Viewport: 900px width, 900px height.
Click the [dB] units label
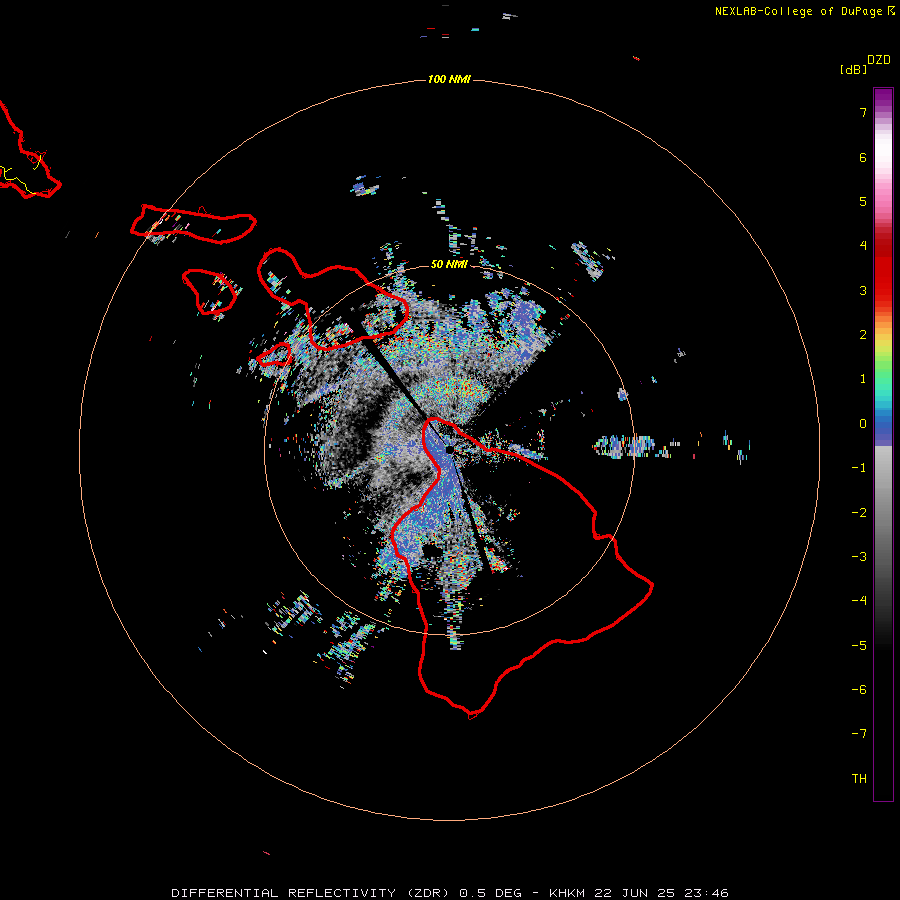(x=854, y=70)
